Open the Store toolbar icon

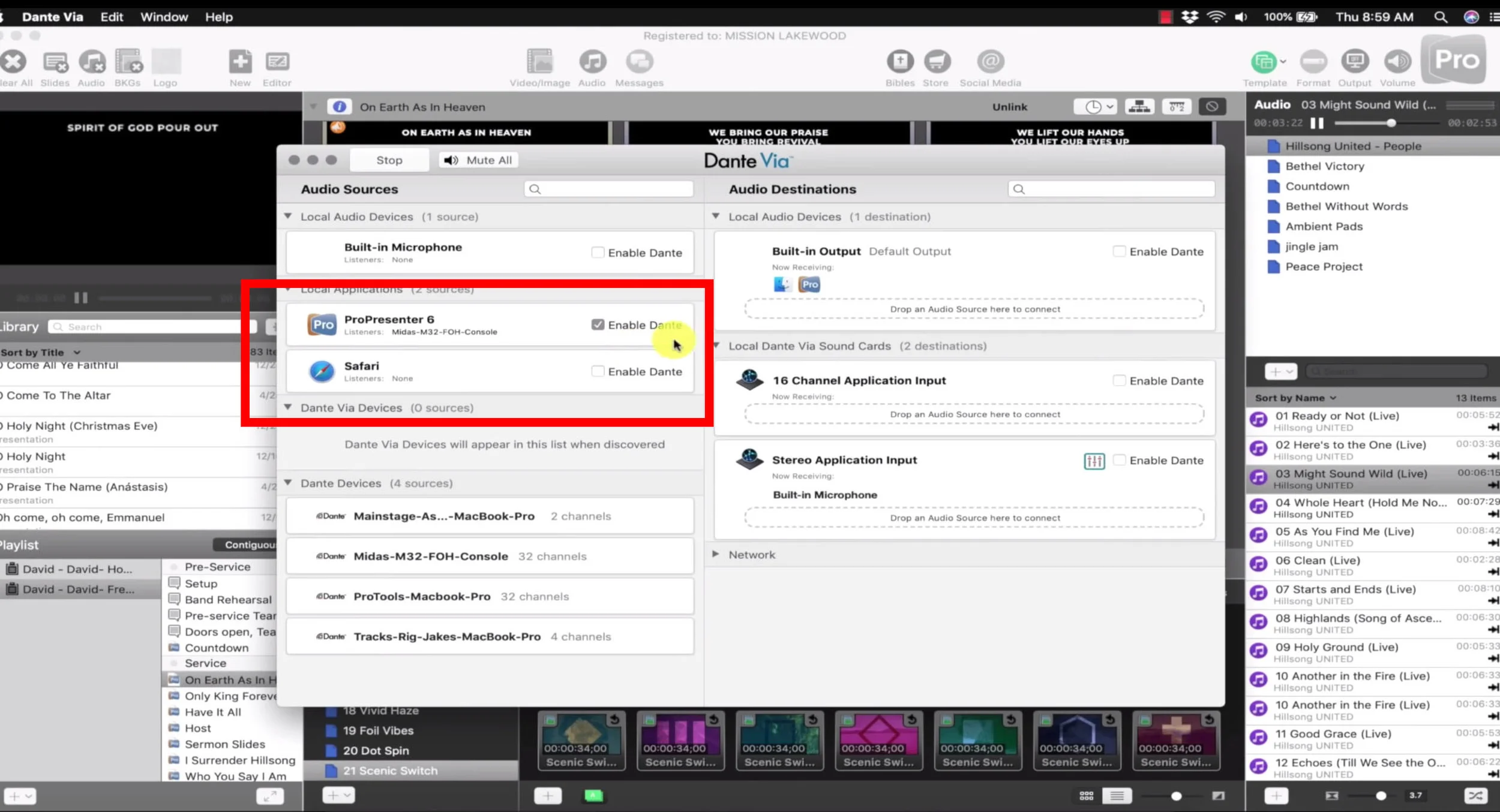pos(937,62)
